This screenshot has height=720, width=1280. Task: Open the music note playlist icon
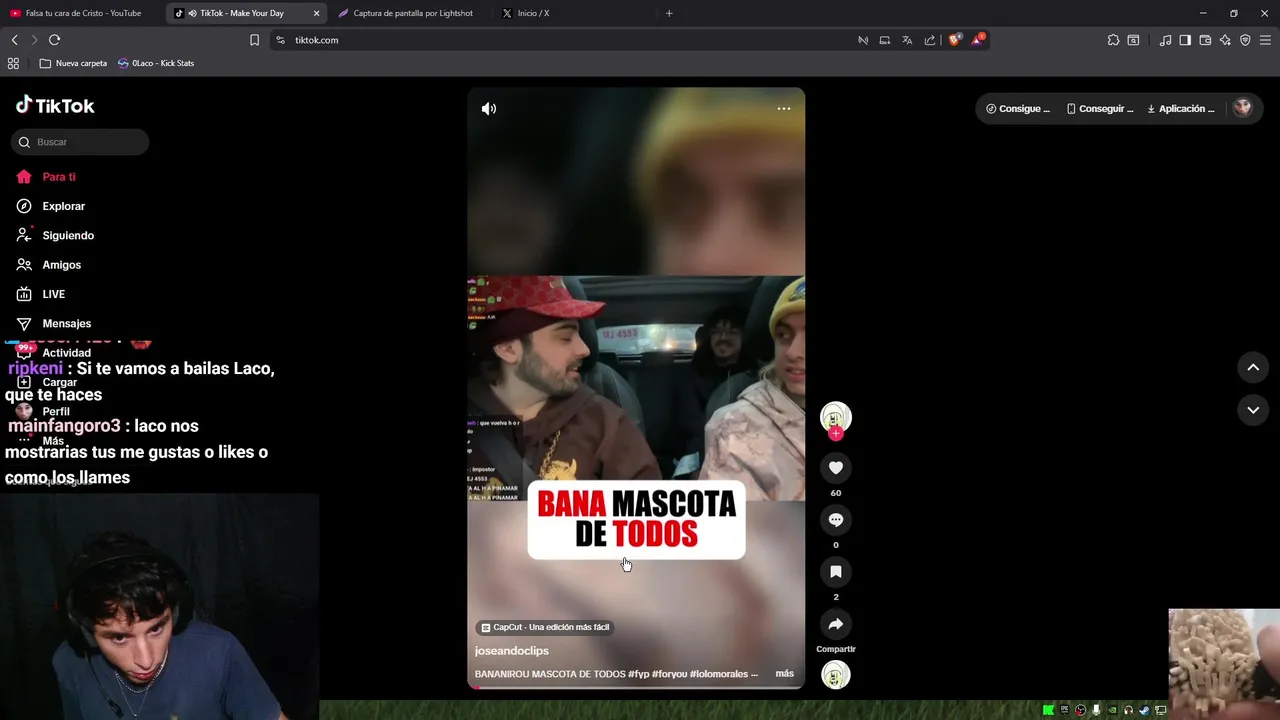[x=1165, y=40]
